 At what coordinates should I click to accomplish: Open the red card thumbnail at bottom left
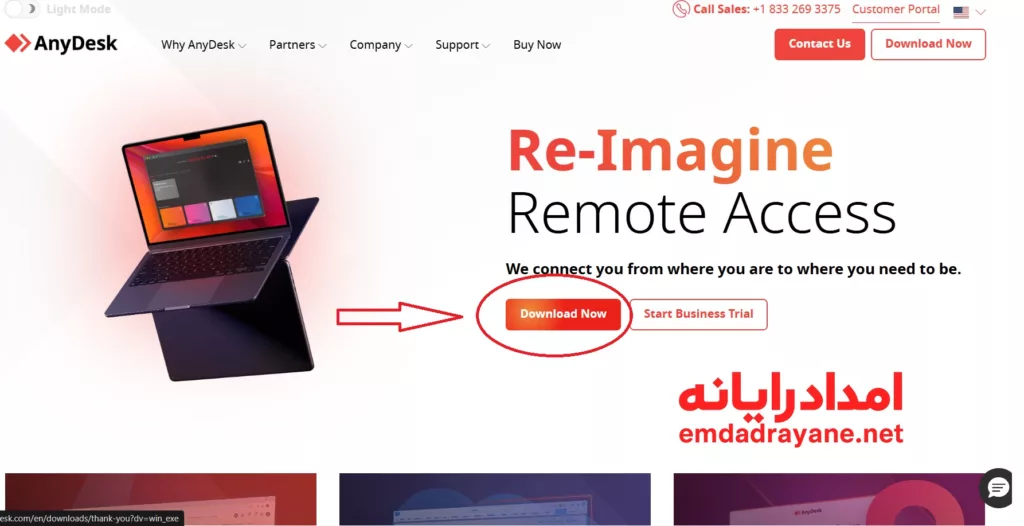(161, 499)
